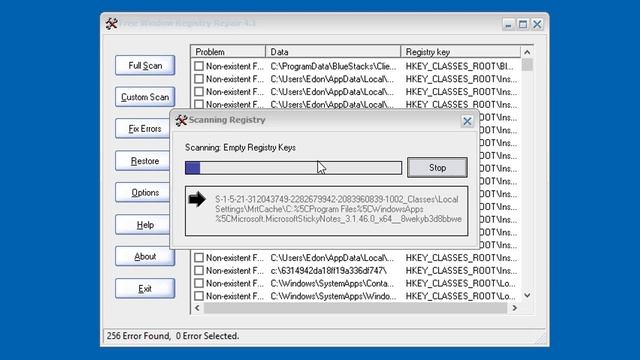This screenshot has height=360, width=640.
Task: Click the c:\6314942da18ff19a336df747\ data cell
Action: point(328,270)
